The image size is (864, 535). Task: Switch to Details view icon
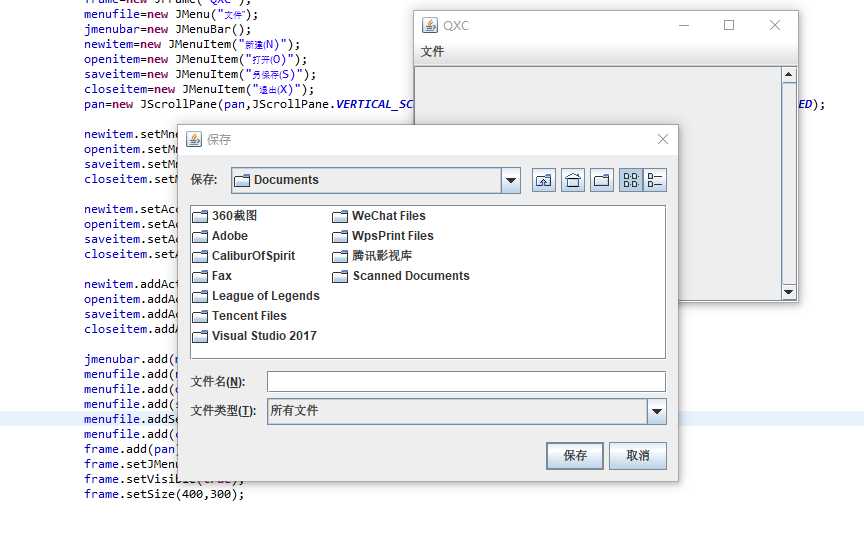(655, 180)
